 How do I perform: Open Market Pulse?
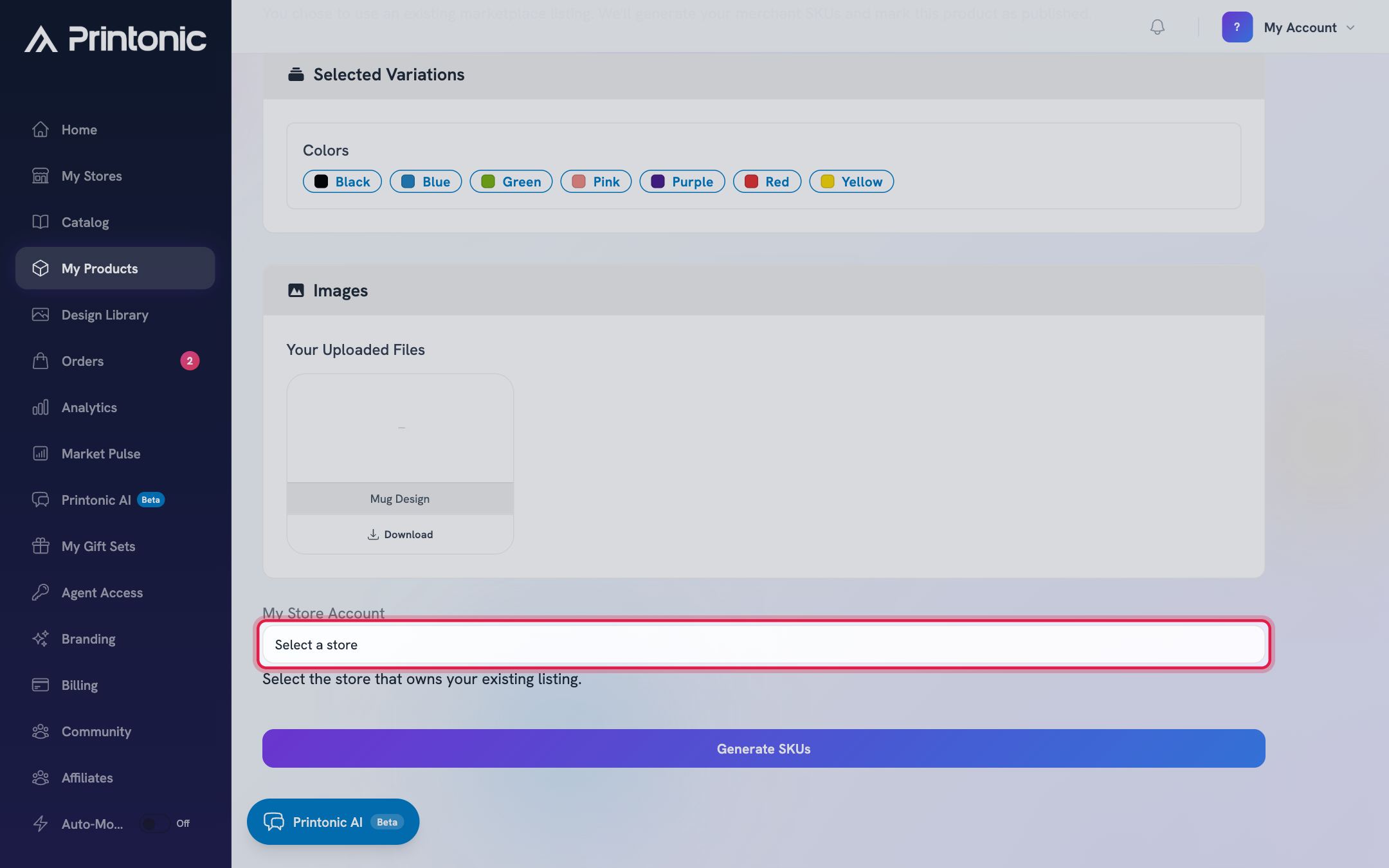115,453
